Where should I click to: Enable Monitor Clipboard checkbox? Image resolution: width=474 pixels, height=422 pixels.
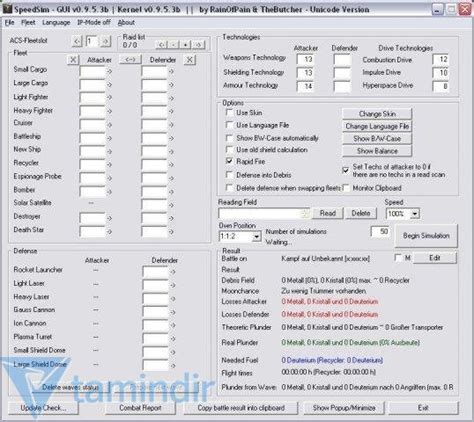click(346, 188)
